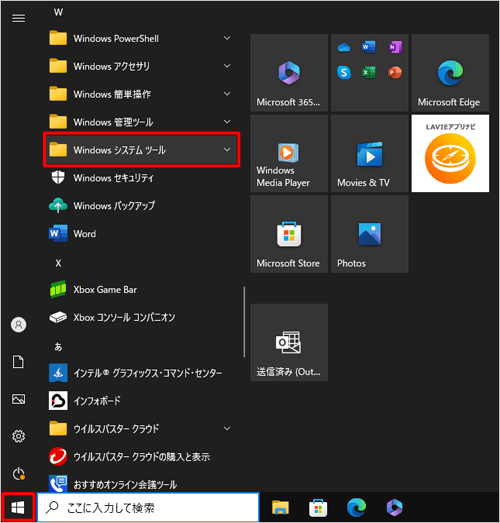Click the あ letter group header

coord(58,347)
